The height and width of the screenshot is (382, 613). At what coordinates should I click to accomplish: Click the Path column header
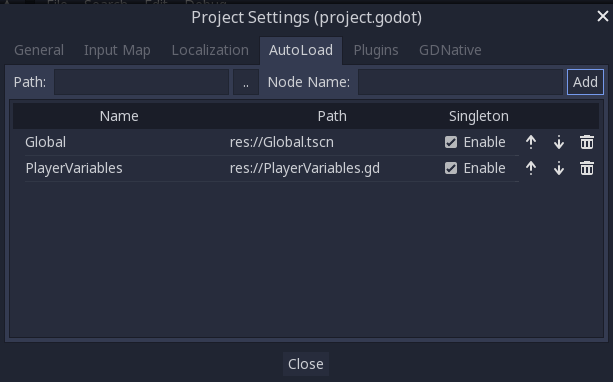coord(332,116)
